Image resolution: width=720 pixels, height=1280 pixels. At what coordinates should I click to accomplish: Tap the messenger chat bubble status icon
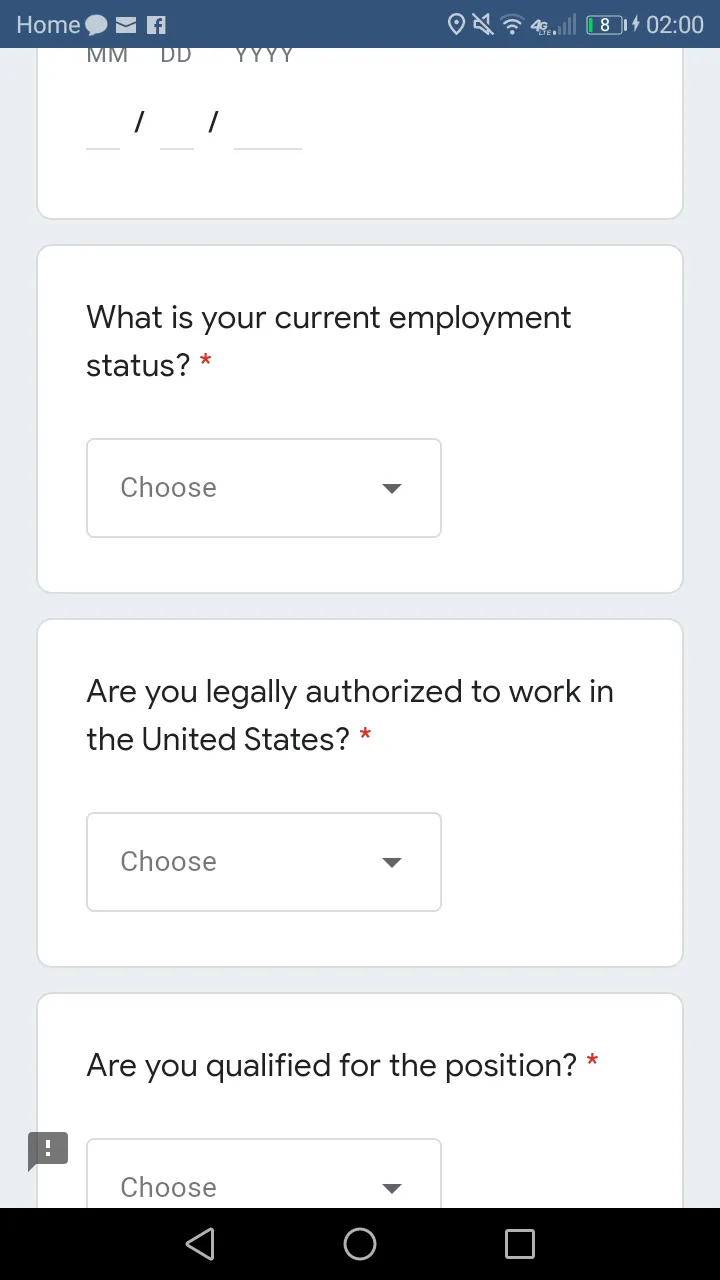coord(97,25)
